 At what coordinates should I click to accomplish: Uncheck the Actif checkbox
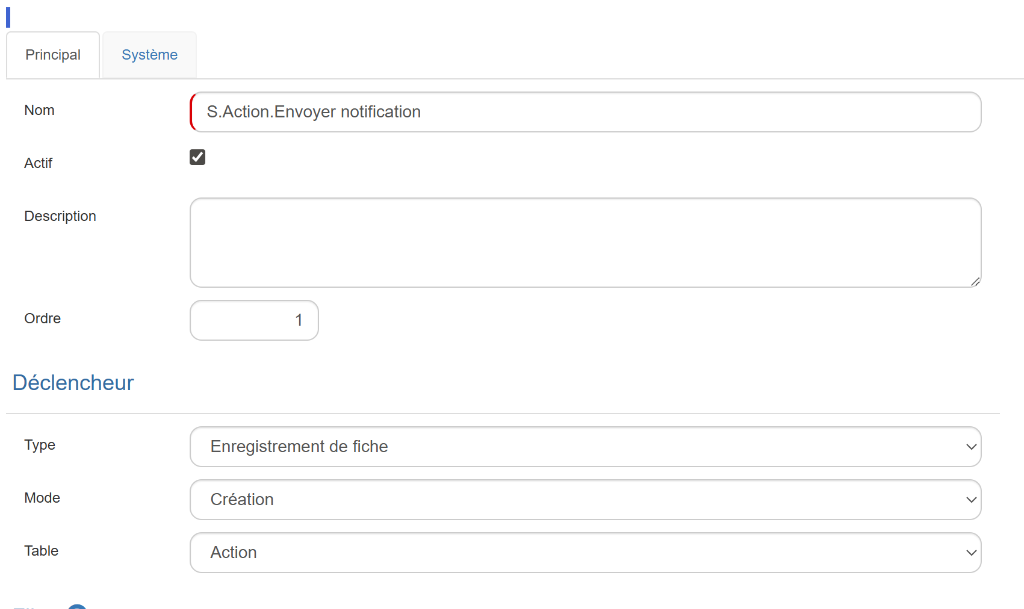198,157
